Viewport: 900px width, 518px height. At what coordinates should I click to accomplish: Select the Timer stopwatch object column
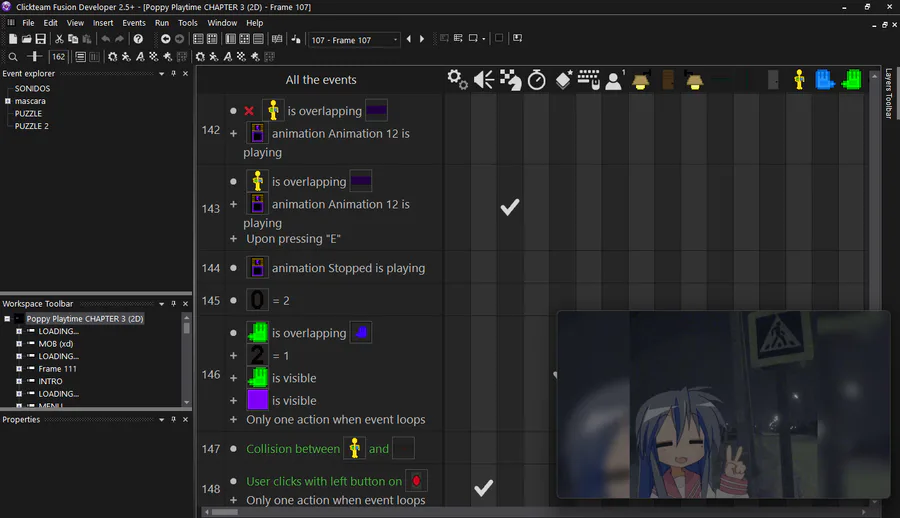(537, 80)
